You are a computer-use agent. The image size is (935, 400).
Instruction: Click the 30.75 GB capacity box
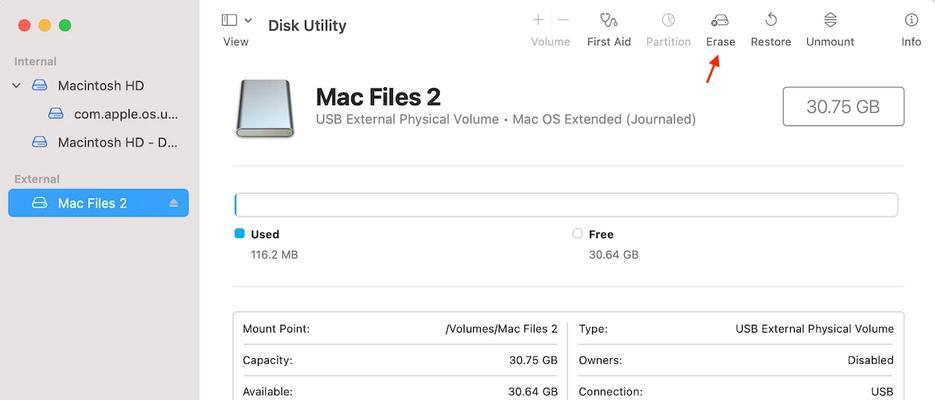point(843,107)
